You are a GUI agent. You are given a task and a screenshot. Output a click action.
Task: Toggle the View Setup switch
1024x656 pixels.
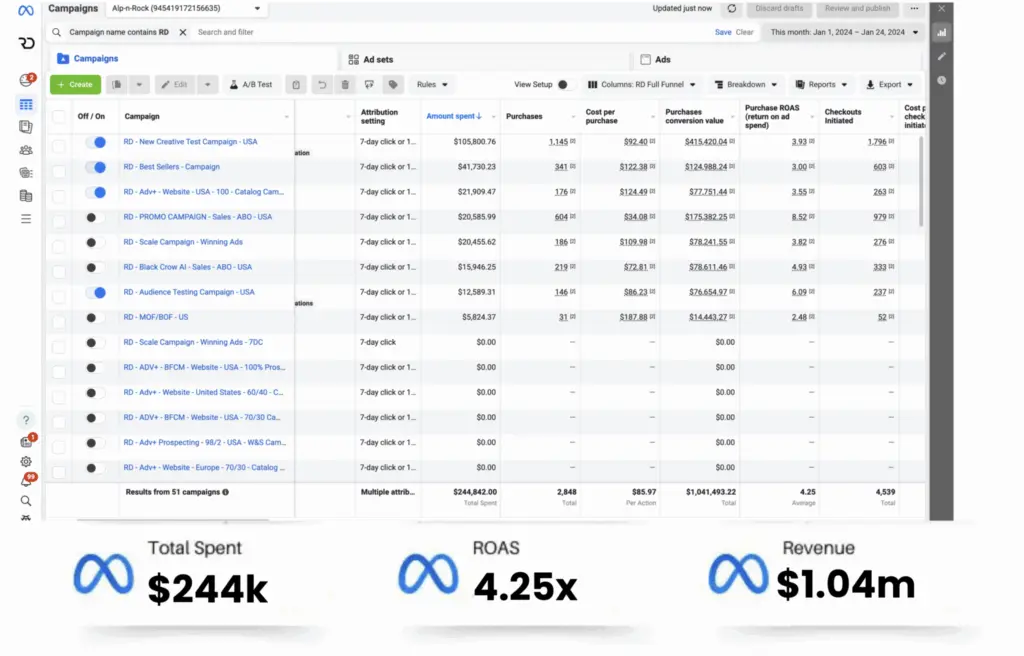tap(566, 84)
